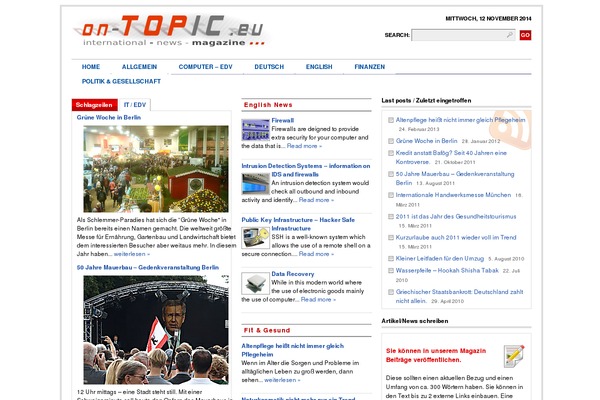Click Read more under Firewall article
Screen dimensions: 600x400
304,146
